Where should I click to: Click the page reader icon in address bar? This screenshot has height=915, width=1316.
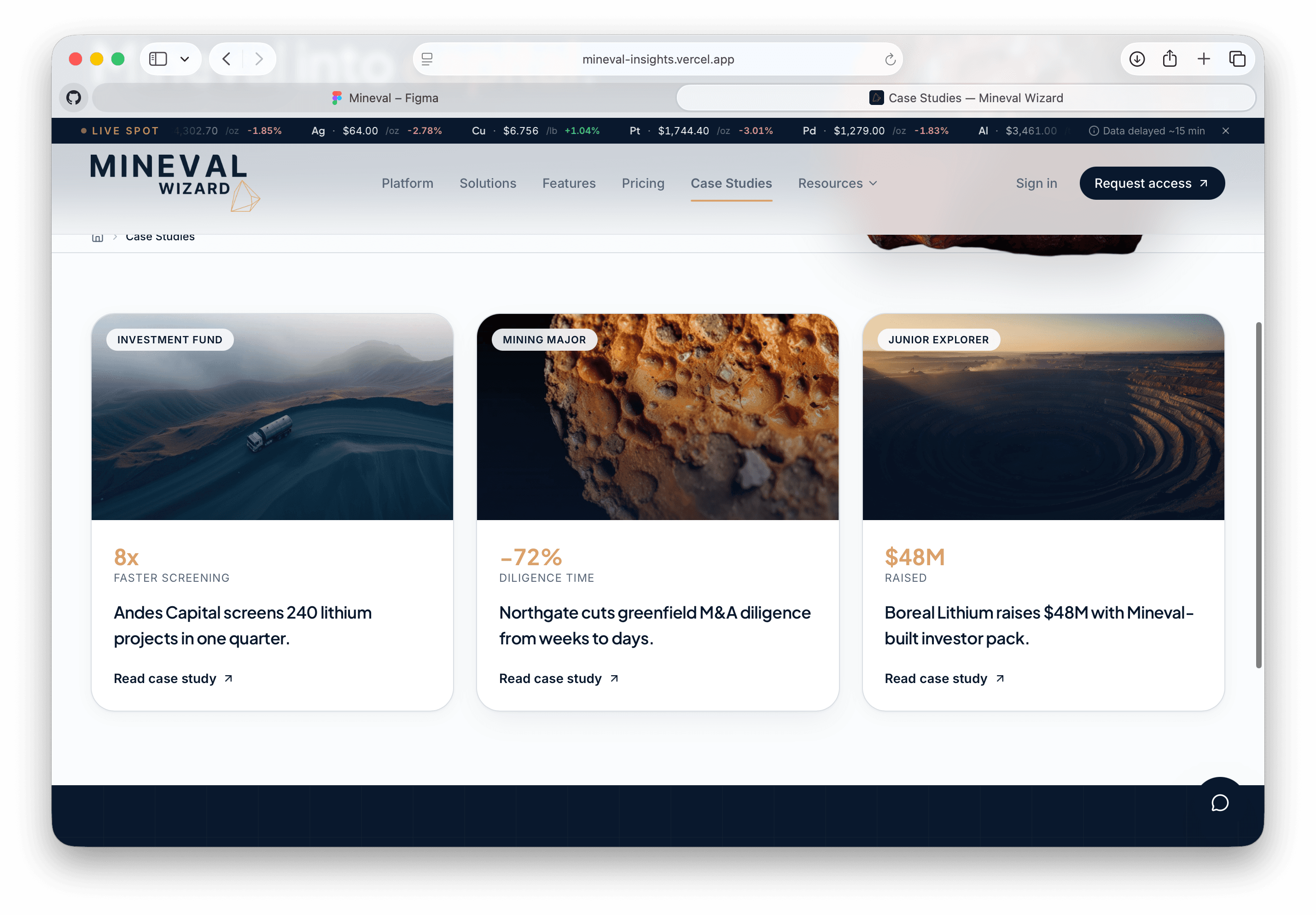427,59
